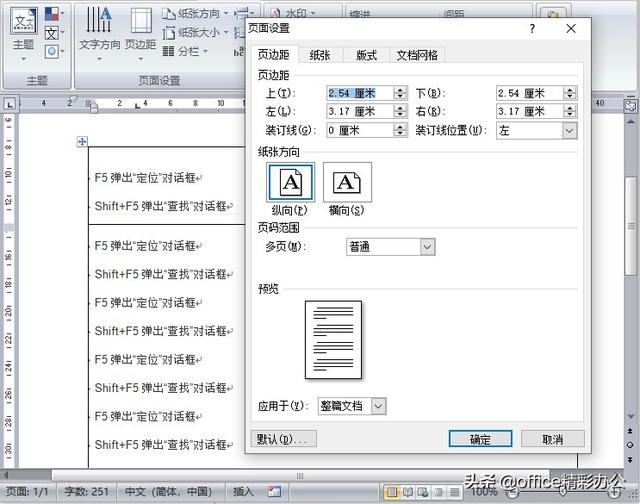The image size is (640, 504).
Task: Open the theme fonts dropdown
Action: tap(54, 33)
